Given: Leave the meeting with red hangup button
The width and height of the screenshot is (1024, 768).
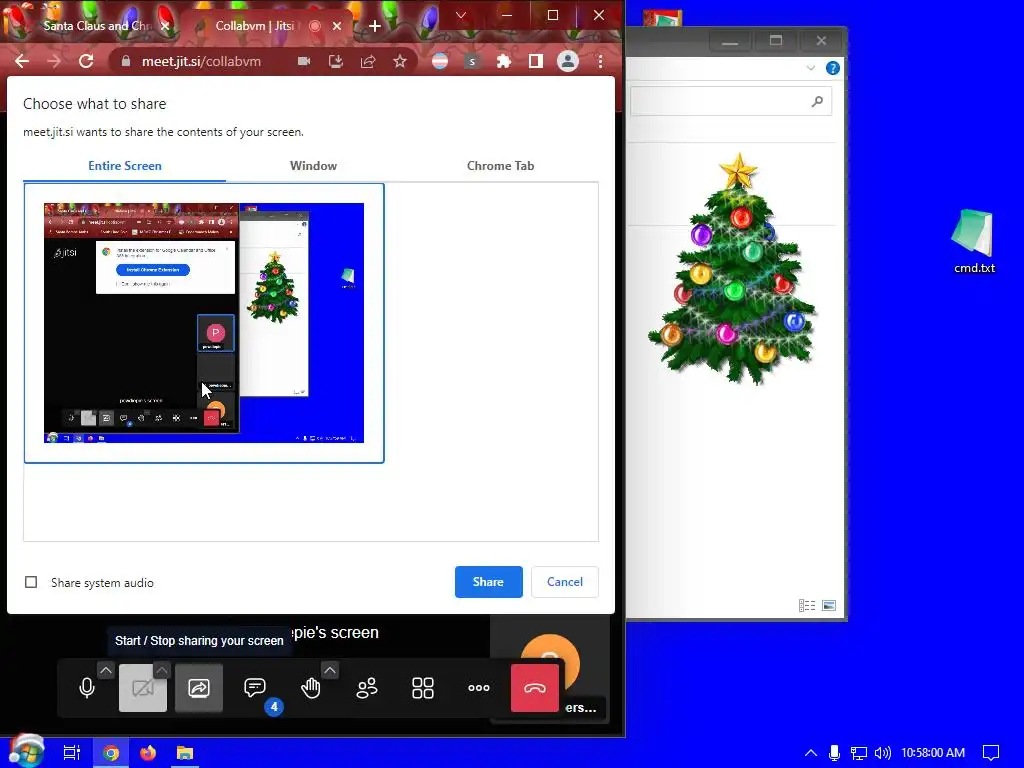Looking at the screenshot, I should click(535, 688).
